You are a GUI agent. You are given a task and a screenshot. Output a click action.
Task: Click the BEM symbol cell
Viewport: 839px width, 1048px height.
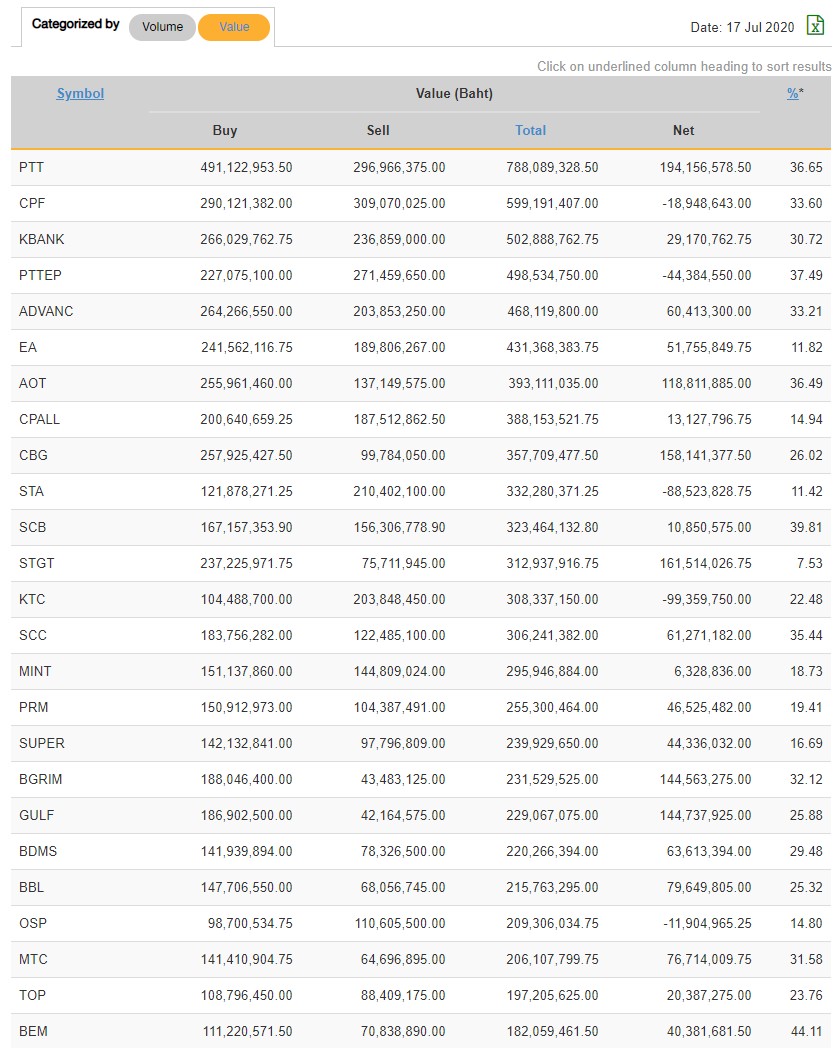(33, 1031)
